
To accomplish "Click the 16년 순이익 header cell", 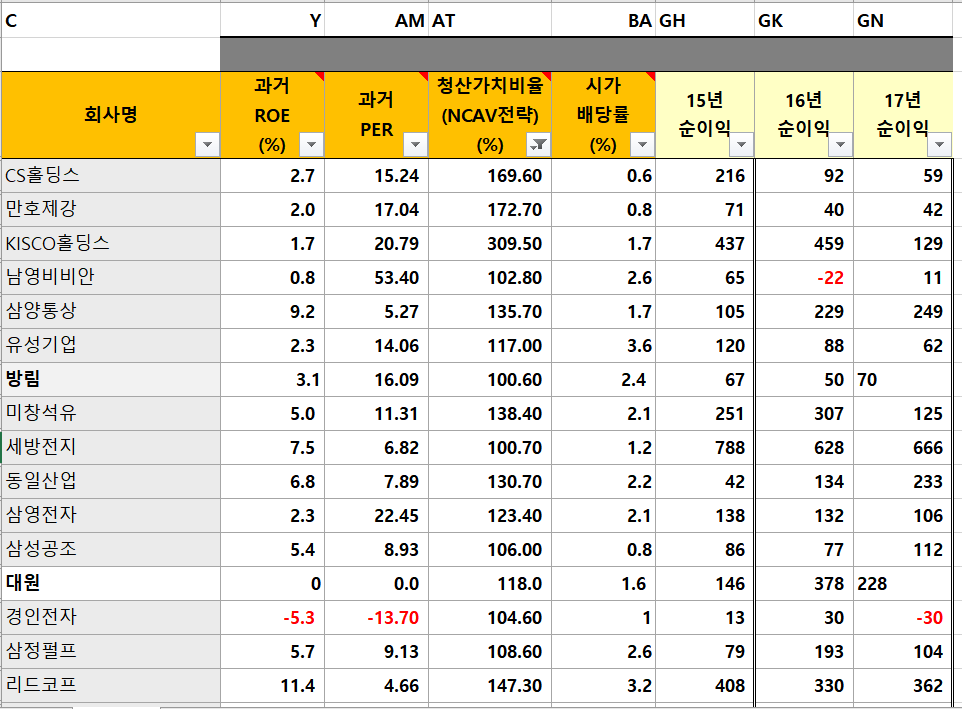I will coord(804,115).
